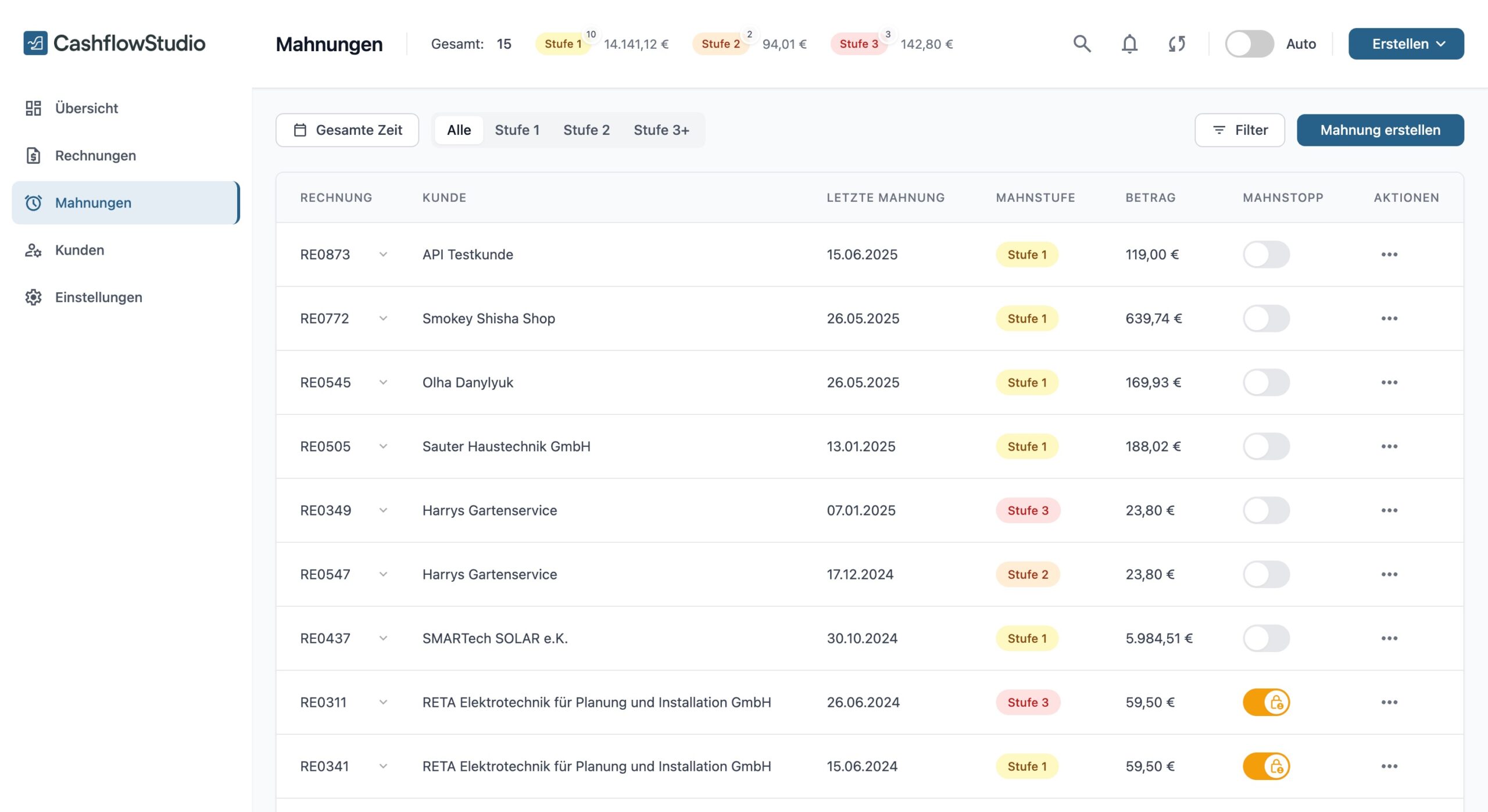This screenshot has width=1488, height=812.
Task: Open the Filter button
Action: point(1239,130)
